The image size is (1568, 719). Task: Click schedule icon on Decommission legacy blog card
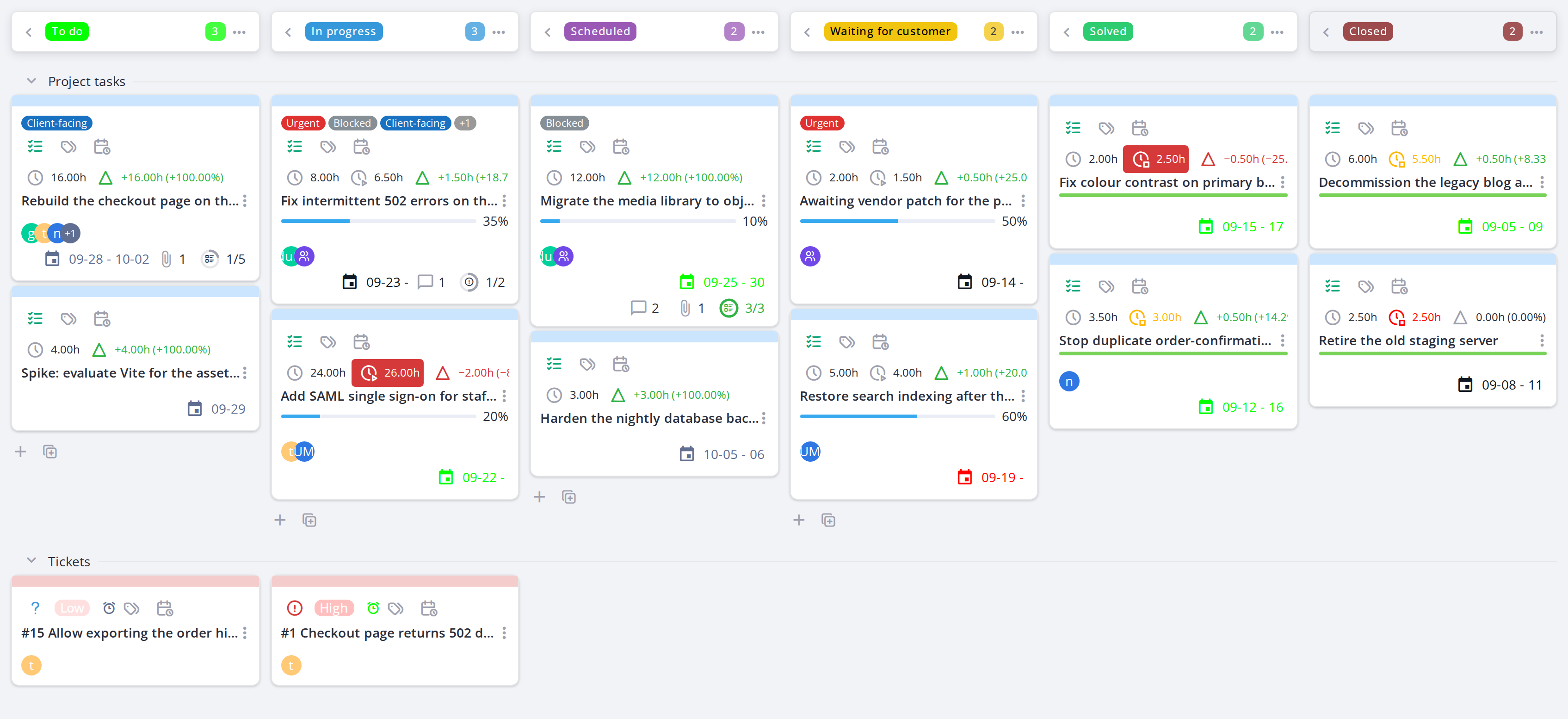pos(1399,128)
